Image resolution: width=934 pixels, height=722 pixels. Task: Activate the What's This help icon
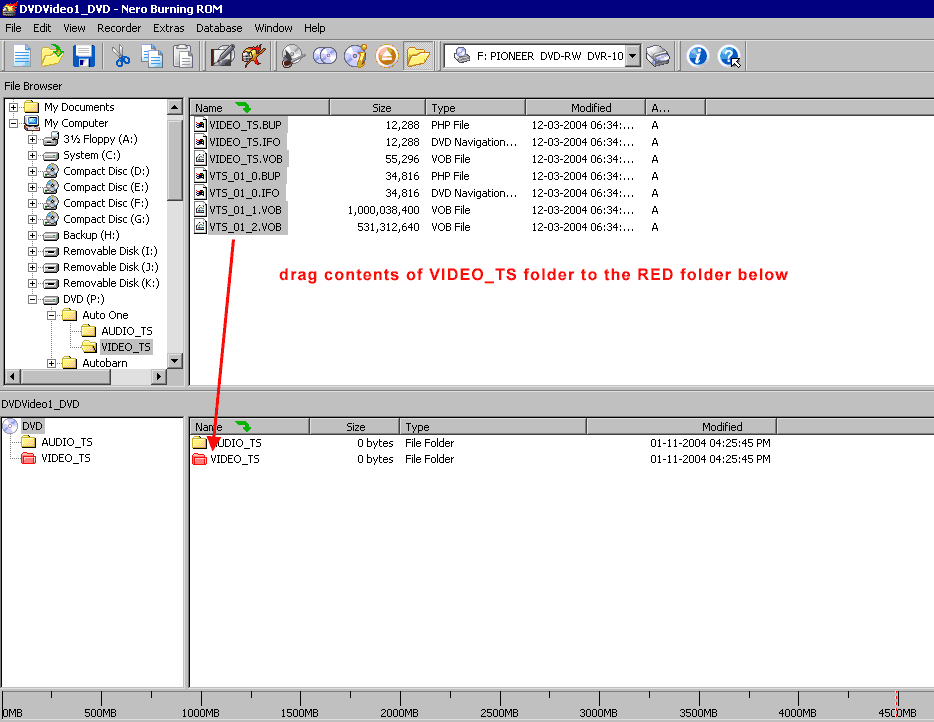729,56
